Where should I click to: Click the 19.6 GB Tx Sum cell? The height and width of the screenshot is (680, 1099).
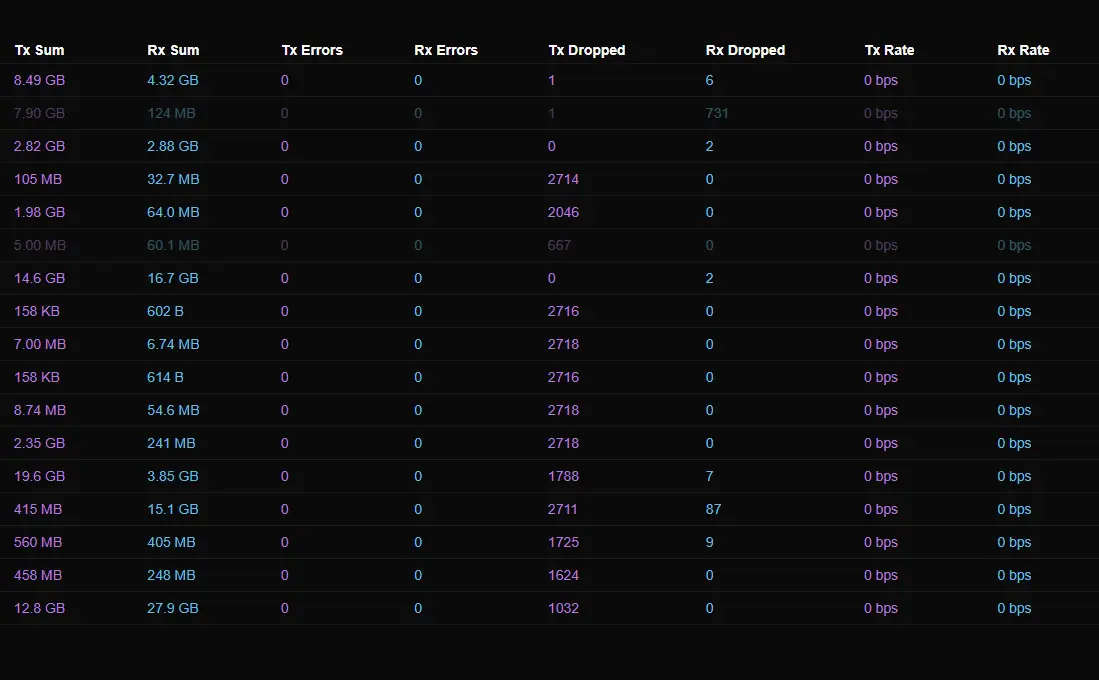39,476
